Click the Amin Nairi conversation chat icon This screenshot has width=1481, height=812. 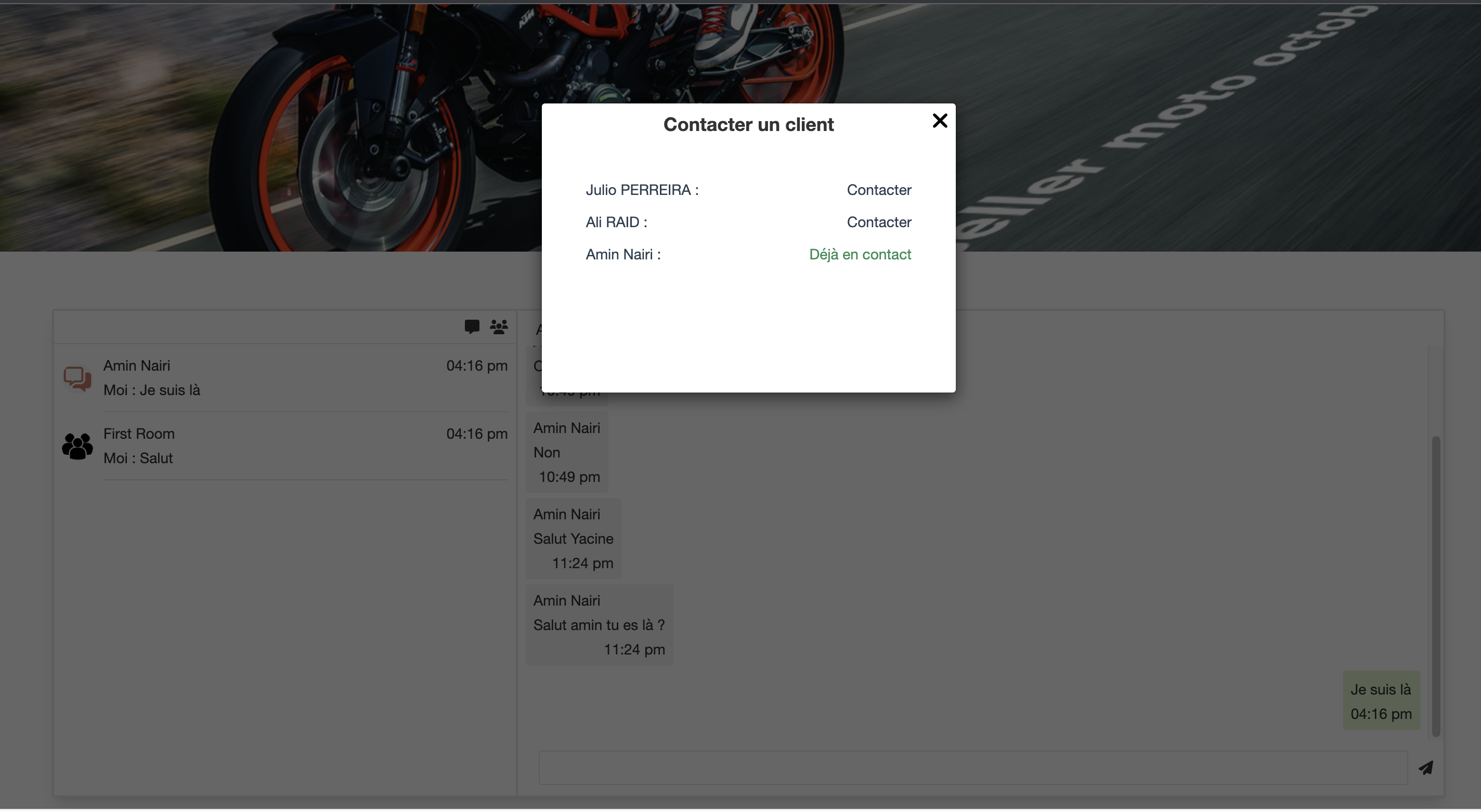(x=77, y=378)
